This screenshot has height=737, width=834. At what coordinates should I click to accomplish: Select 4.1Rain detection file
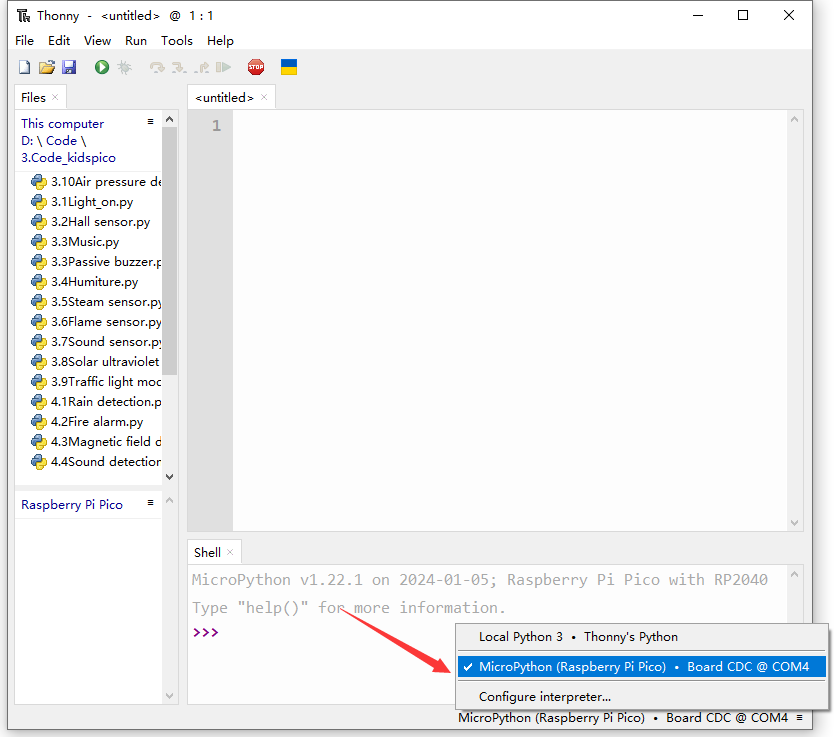tap(96, 402)
